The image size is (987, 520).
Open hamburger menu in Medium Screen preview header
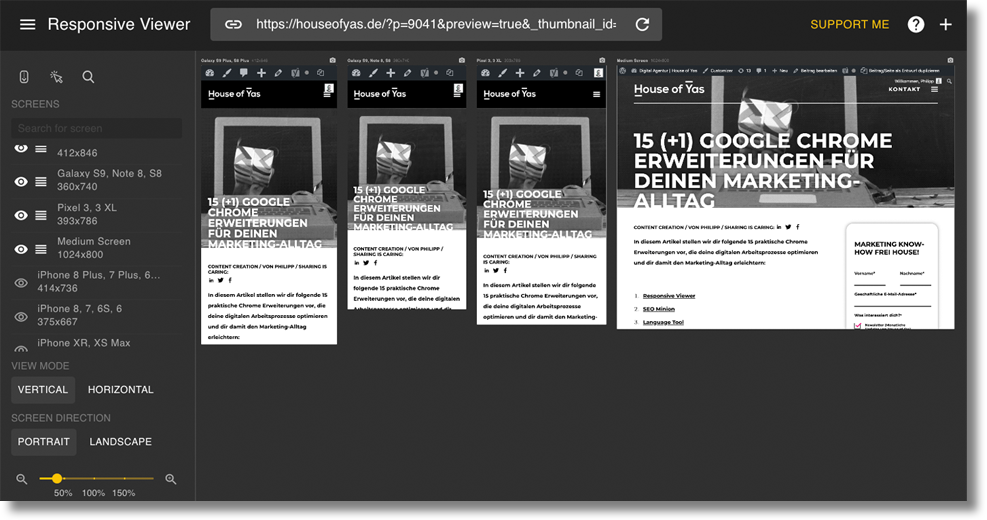[934, 89]
